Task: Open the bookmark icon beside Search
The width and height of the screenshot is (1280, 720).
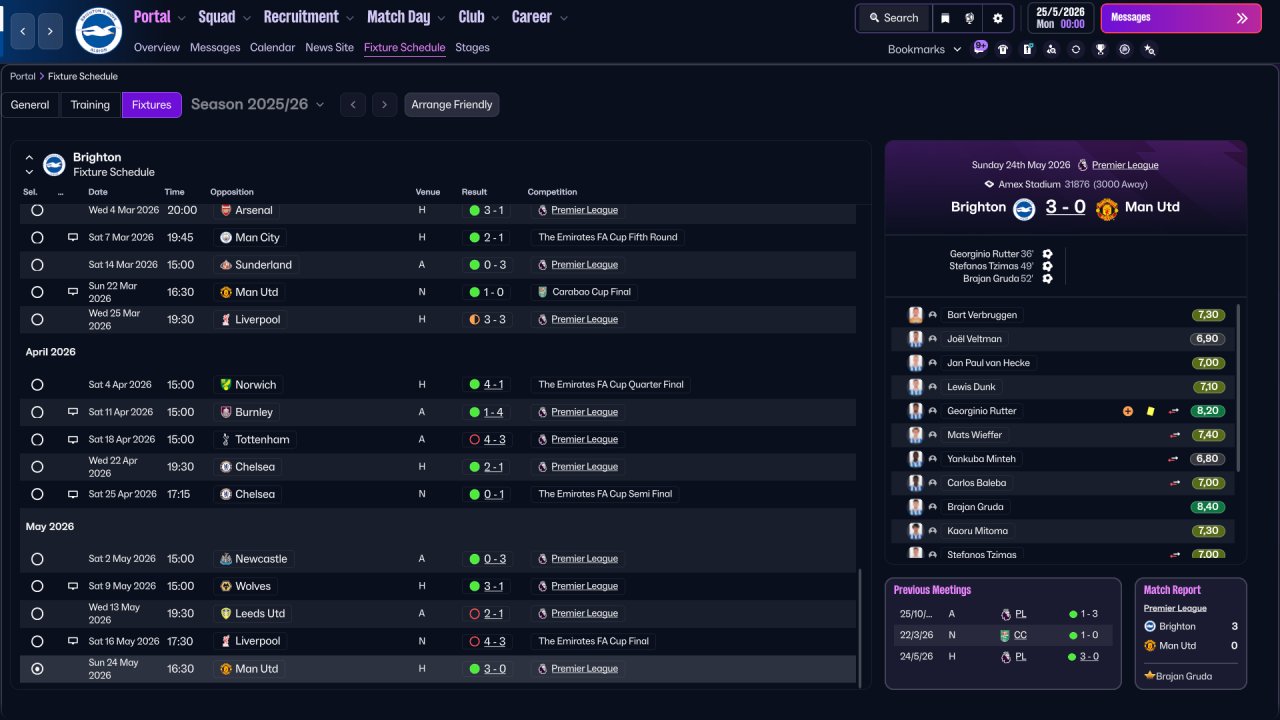Action: pyautogui.click(x=946, y=18)
